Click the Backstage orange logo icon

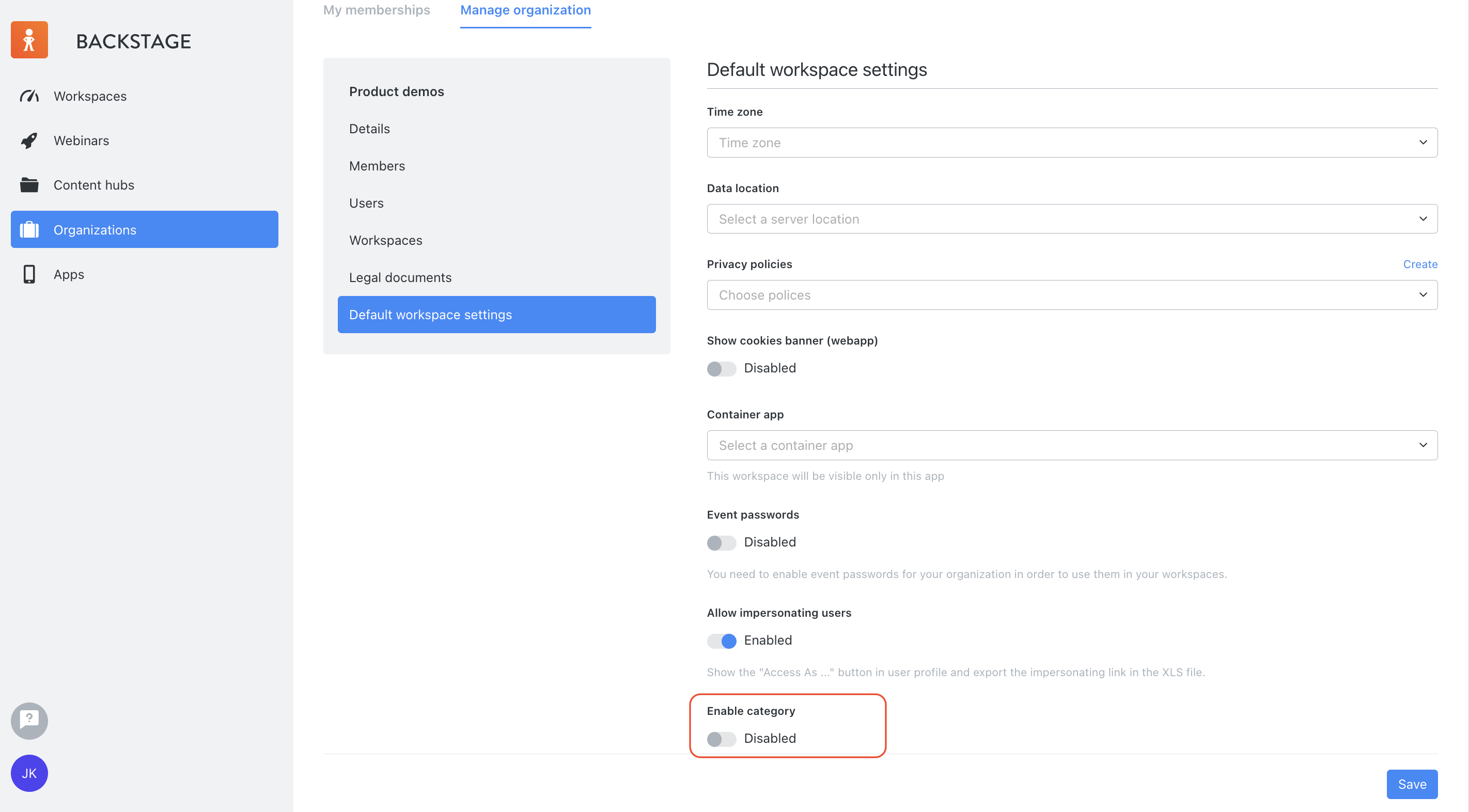(29, 40)
